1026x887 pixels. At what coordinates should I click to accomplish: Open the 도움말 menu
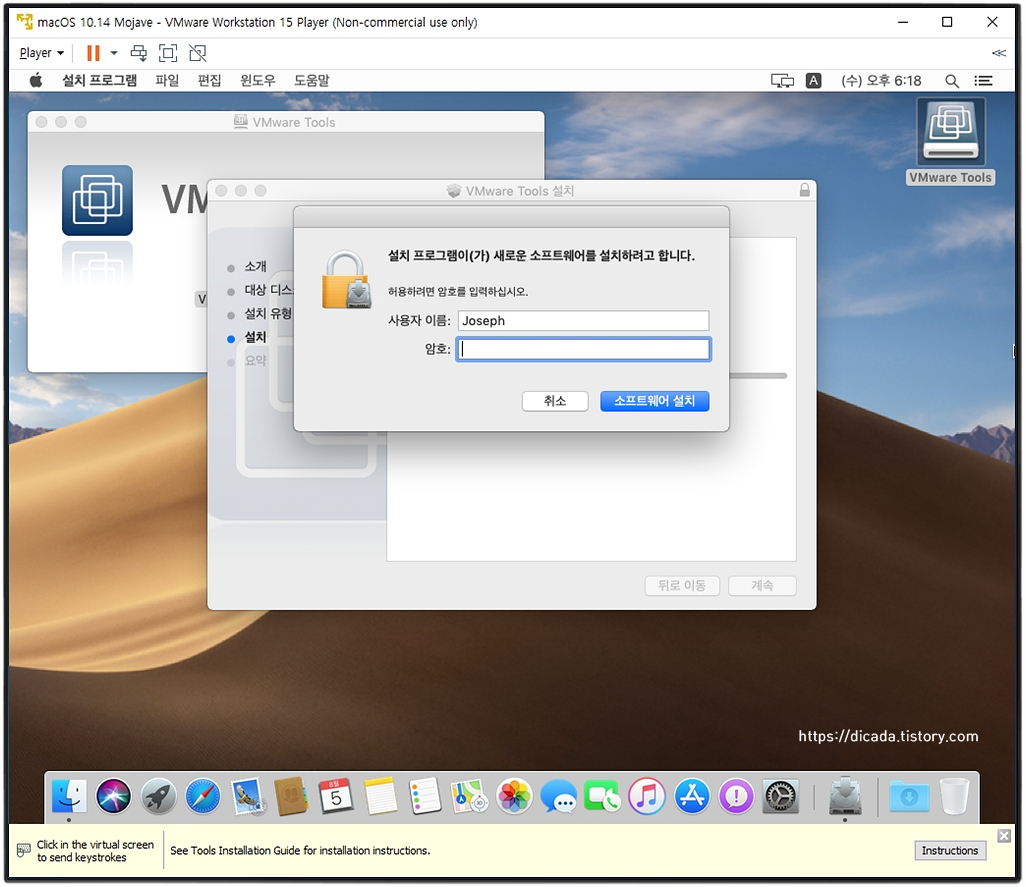click(311, 80)
